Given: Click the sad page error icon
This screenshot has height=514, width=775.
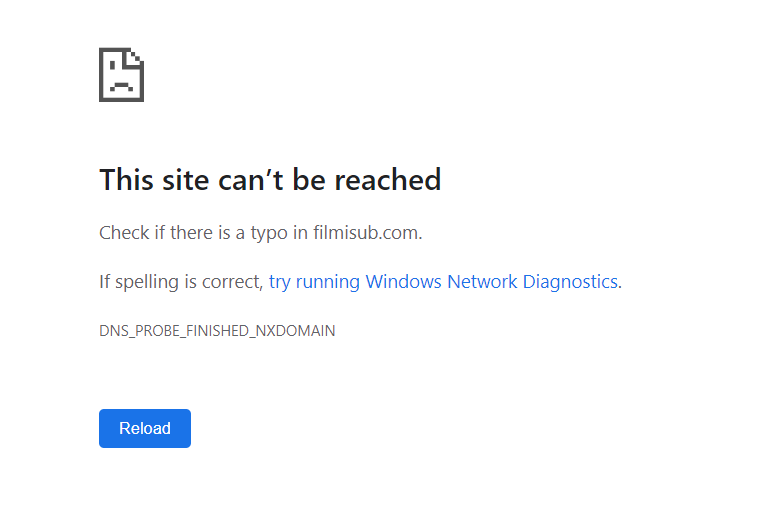Looking at the screenshot, I should [121, 75].
